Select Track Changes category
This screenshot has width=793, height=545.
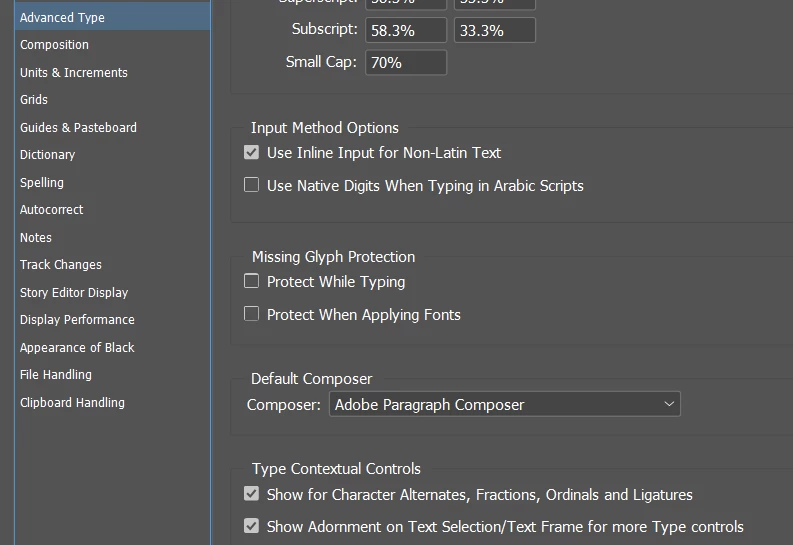click(x=61, y=265)
